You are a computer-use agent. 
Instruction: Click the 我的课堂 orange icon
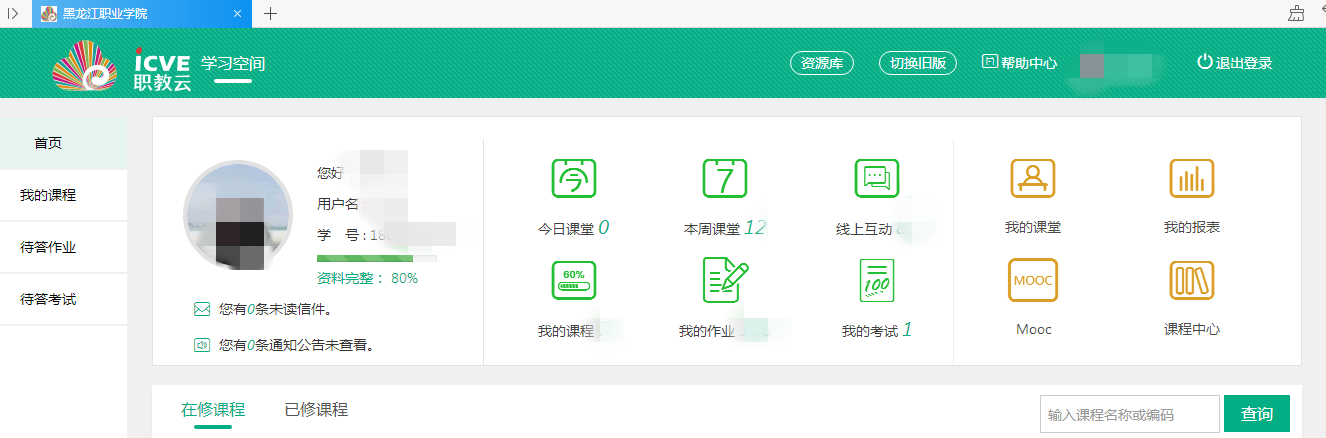(1032, 178)
